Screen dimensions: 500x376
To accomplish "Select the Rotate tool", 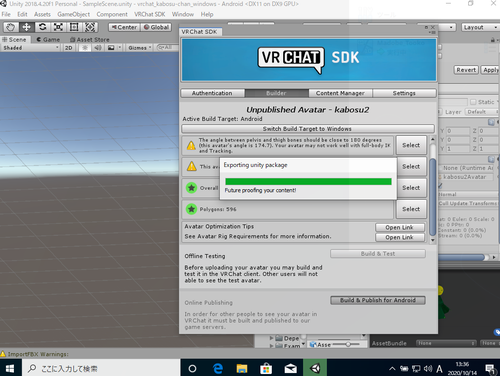I will pyautogui.click(x=42, y=27).
